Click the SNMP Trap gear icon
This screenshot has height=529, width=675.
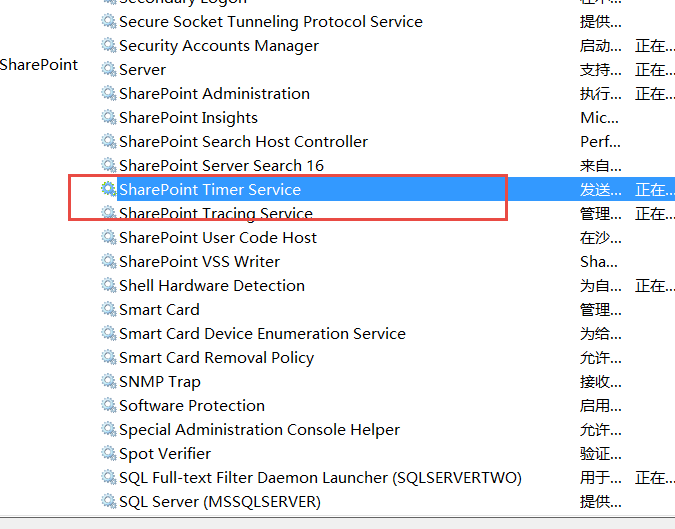[108, 381]
